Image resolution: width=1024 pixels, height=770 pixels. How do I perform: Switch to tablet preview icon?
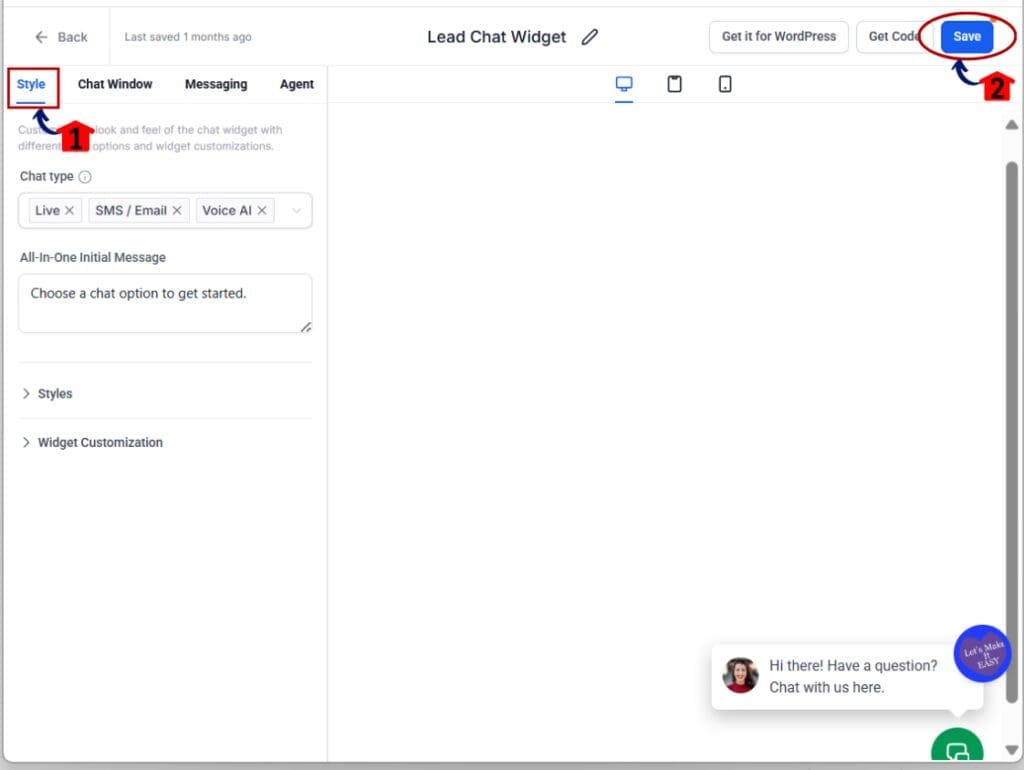(x=675, y=84)
